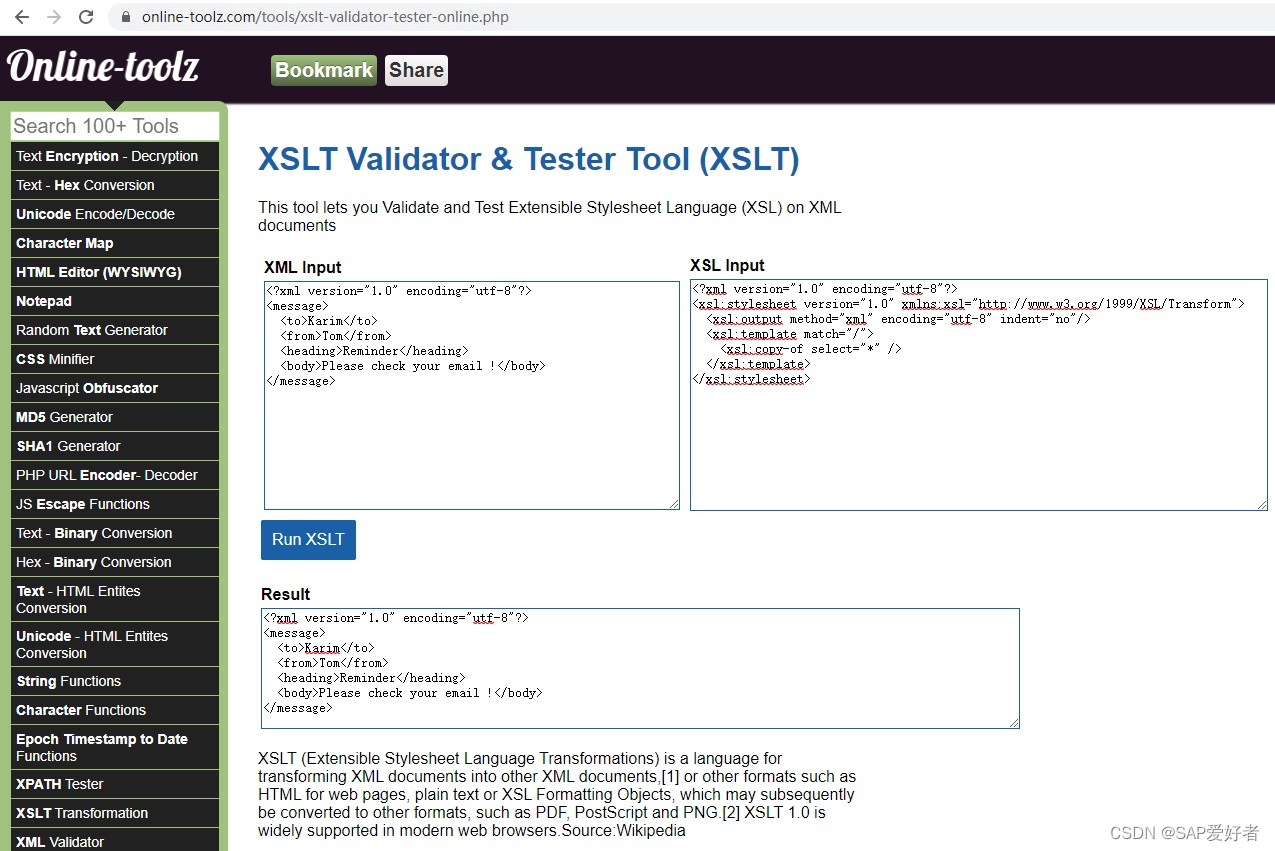
Task: Click the browser back navigation arrow
Action: pyautogui.click(x=20, y=16)
